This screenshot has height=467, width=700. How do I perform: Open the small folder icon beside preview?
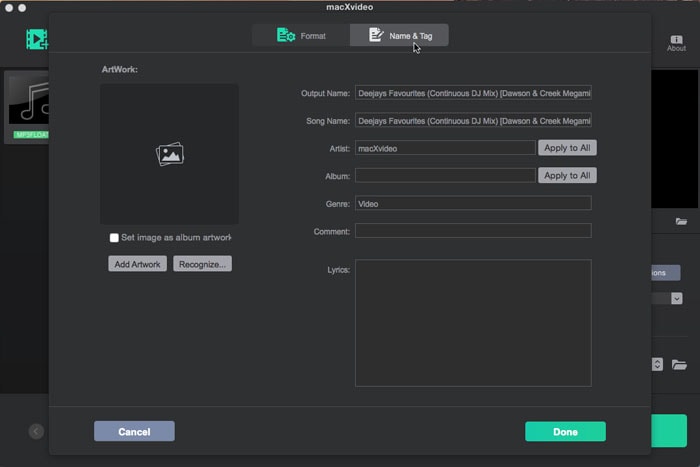point(681,221)
